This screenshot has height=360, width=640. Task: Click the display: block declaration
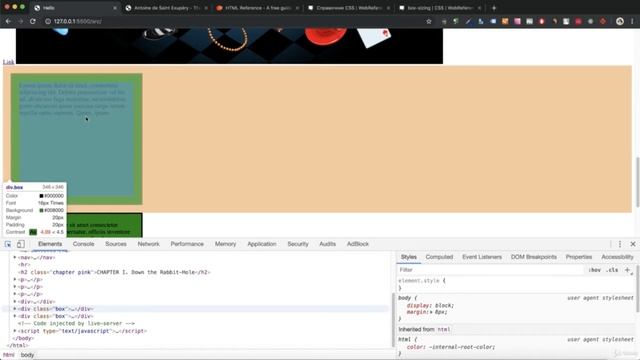tap(430, 305)
